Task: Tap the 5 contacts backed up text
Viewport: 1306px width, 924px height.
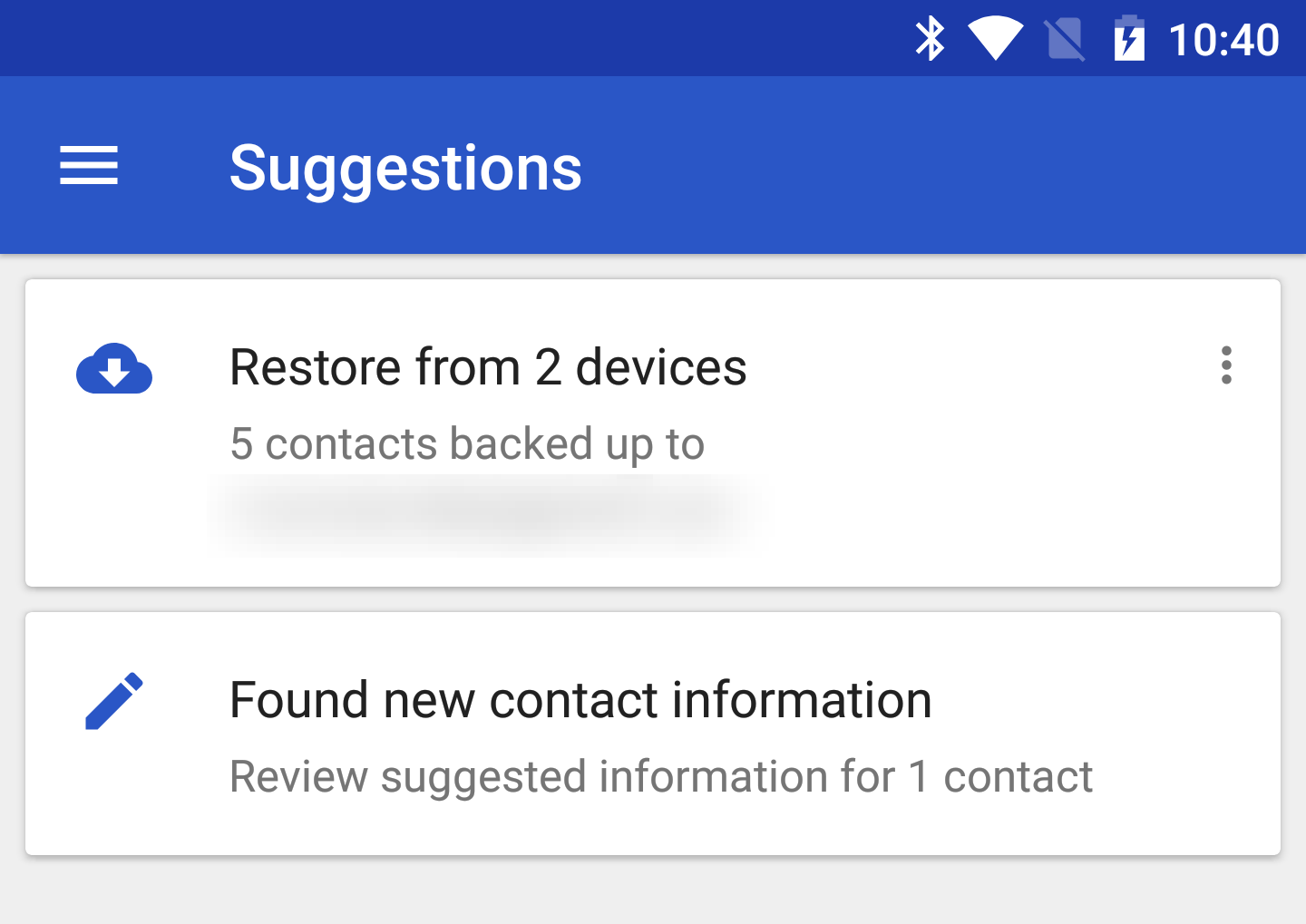Action: click(468, 443)
